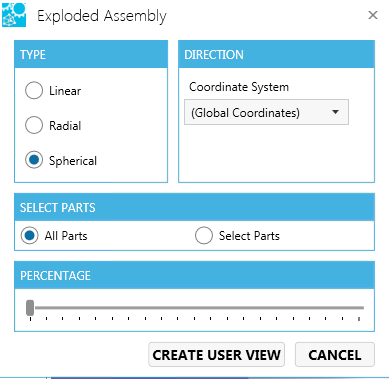
Task: Choose the Spherical type radio button
Action: point(34,160)
